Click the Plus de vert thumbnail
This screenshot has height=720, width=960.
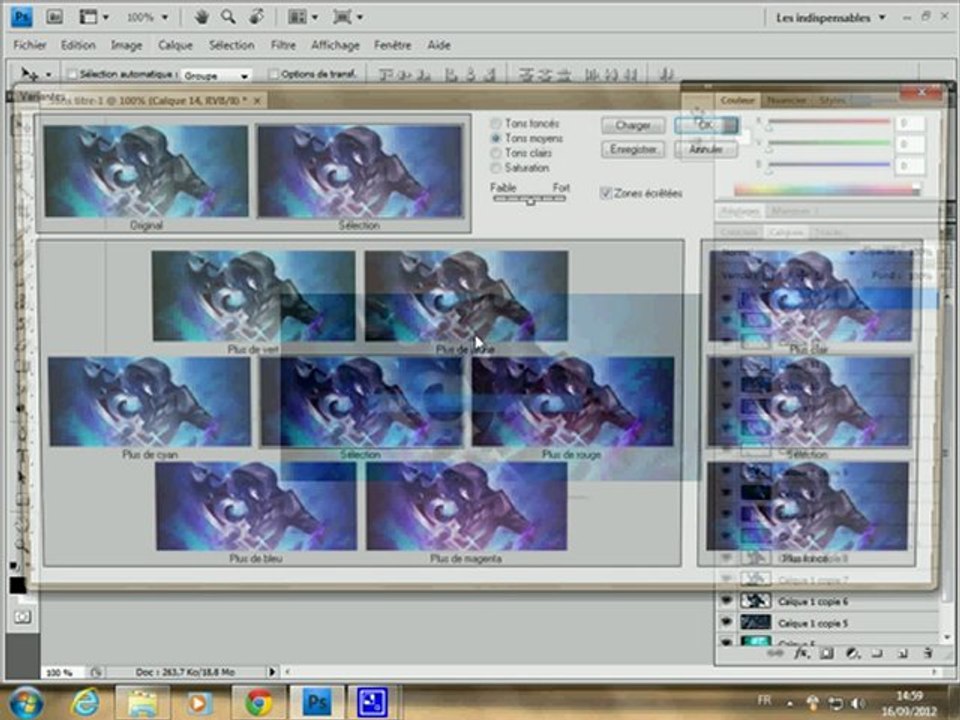(x=253, y=296)
